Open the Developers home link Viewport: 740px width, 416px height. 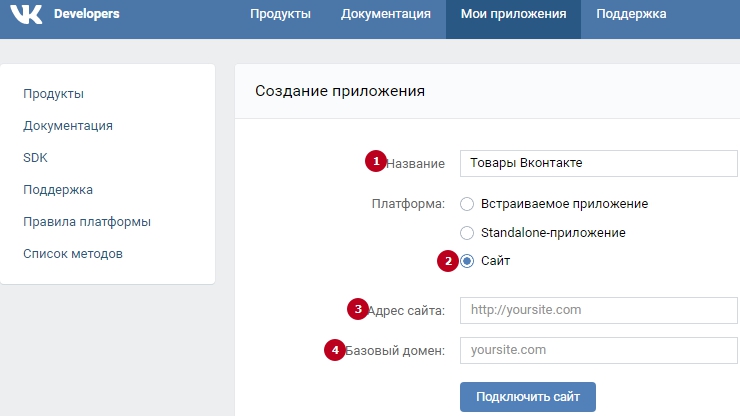[x=86, y=14]
